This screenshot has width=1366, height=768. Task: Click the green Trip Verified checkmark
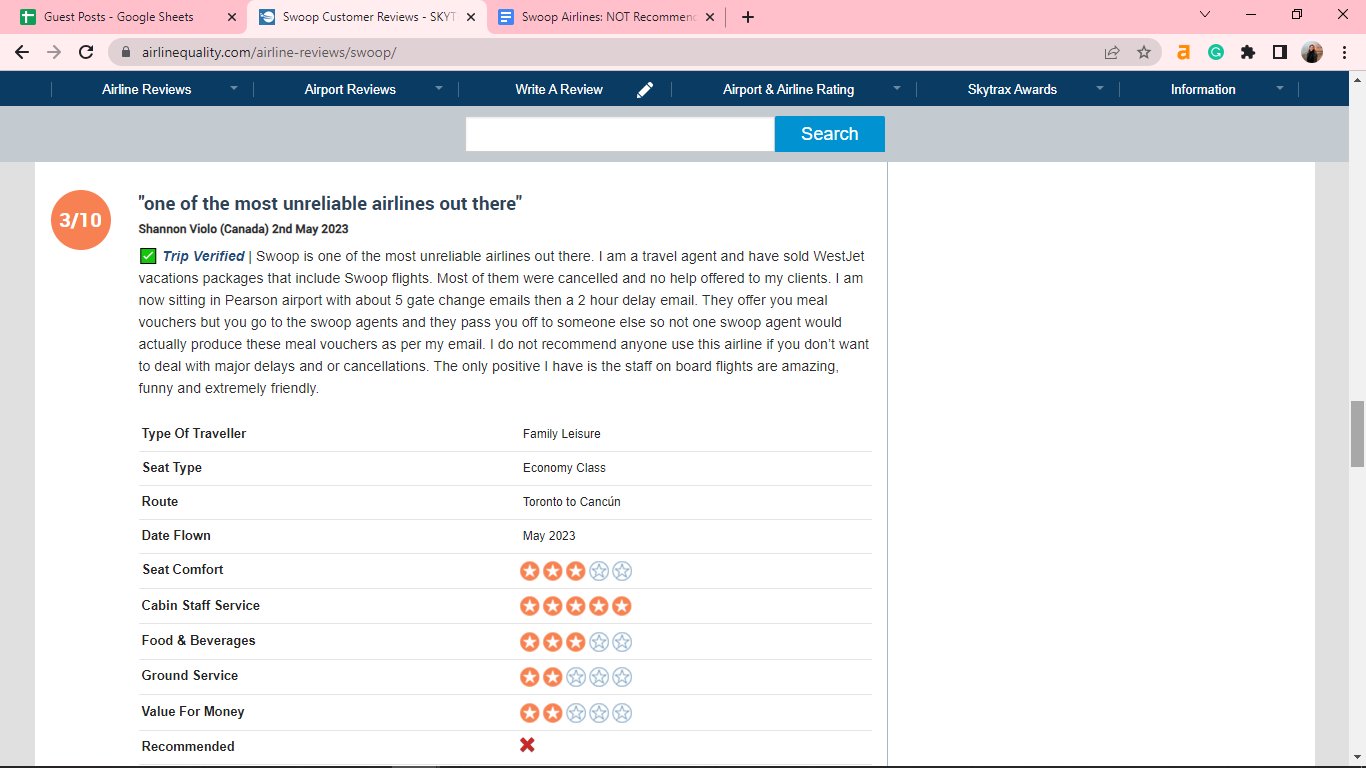148,256
